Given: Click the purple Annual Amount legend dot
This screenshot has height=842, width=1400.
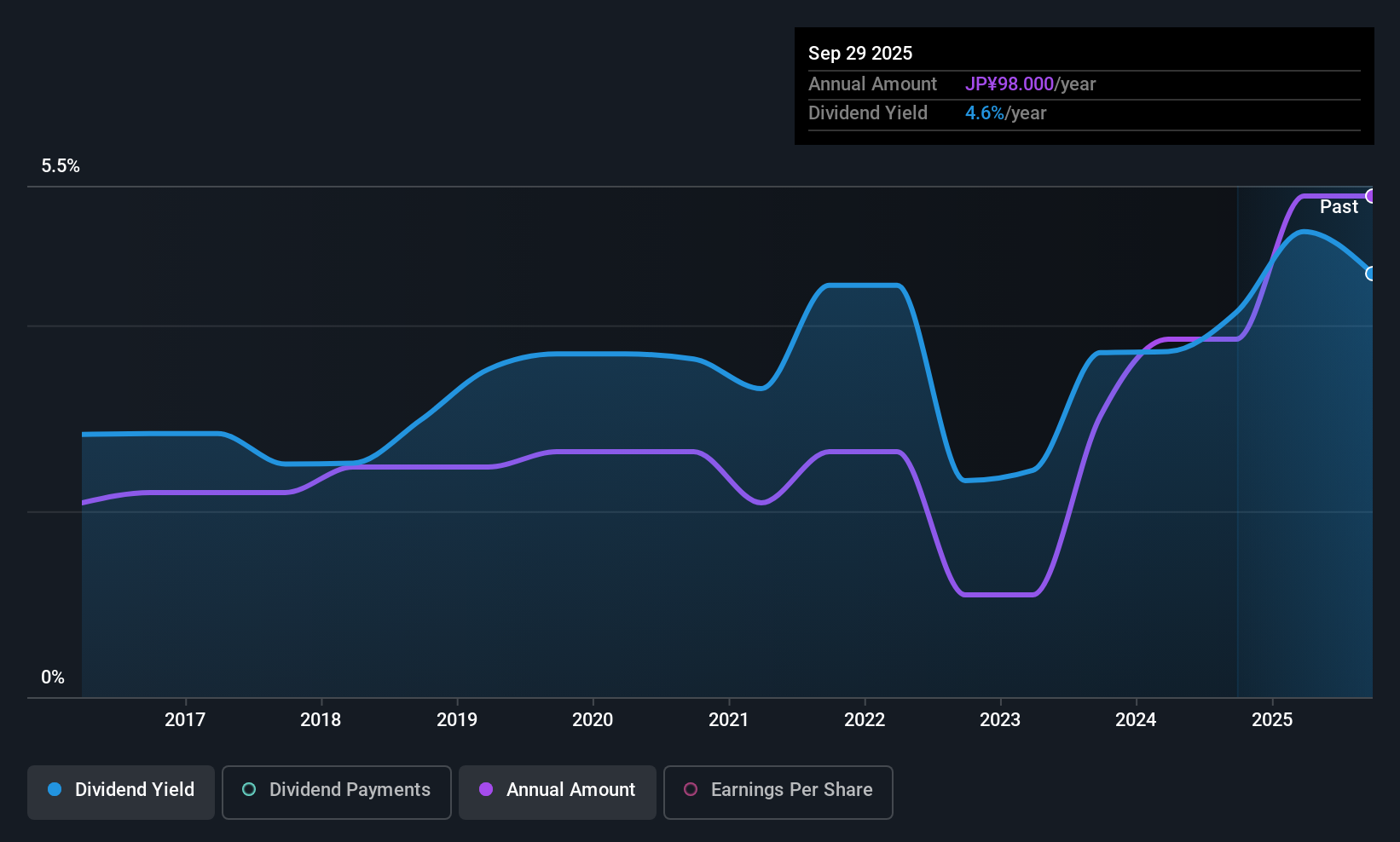Looking at the screenshot, I should 486,790.
